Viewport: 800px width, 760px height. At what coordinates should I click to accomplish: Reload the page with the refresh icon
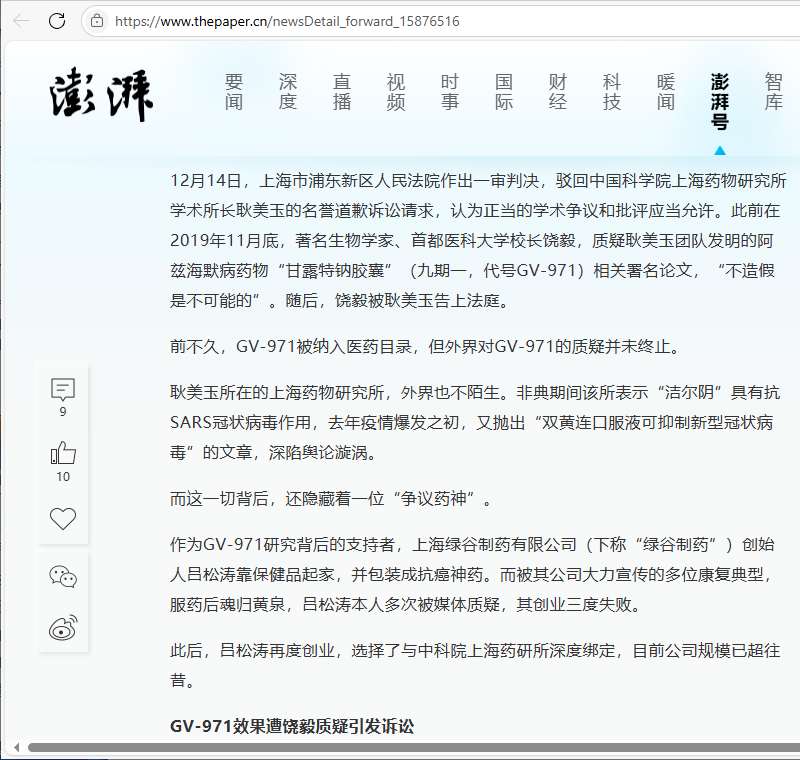[57, 21]
